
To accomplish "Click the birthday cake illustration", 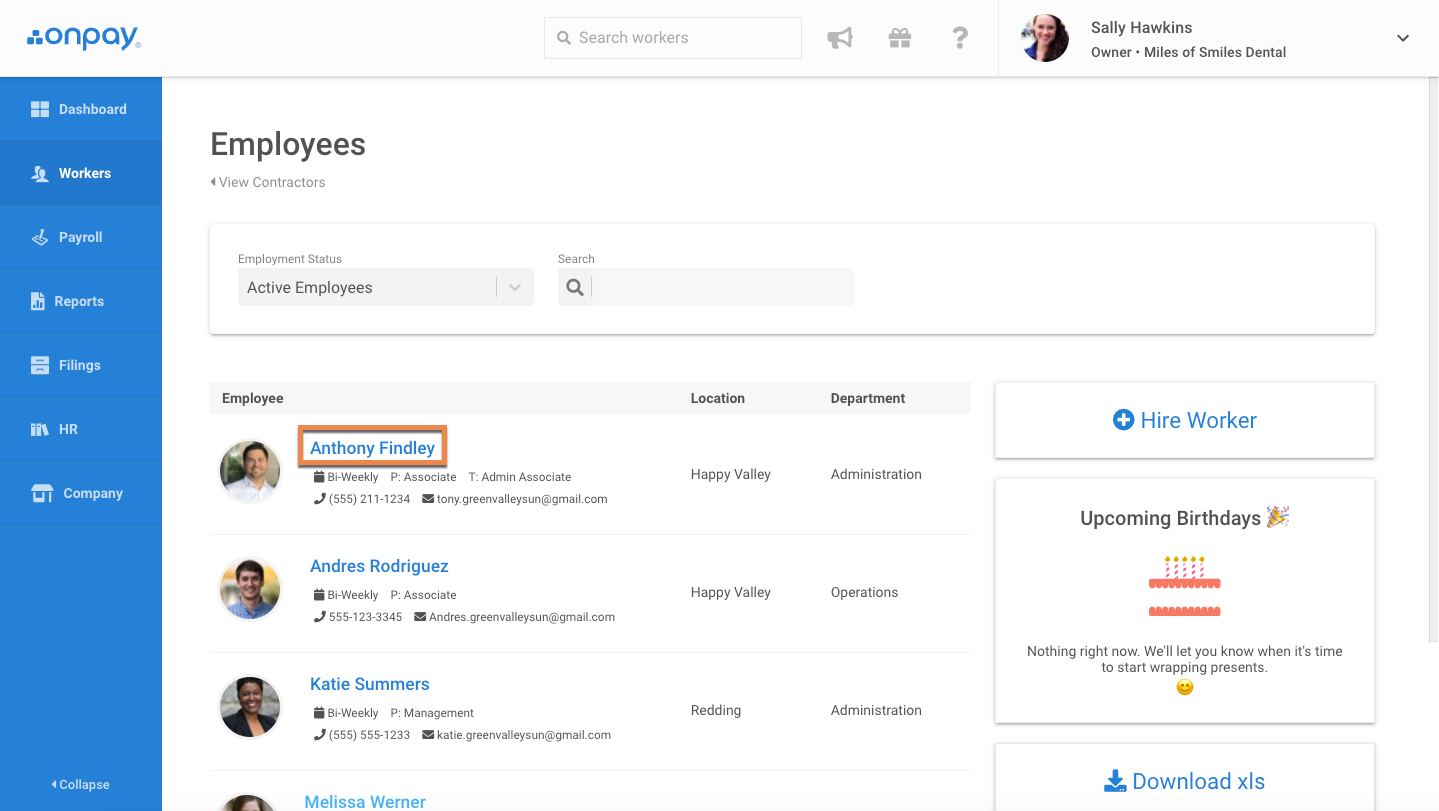I will [1185, 586].
